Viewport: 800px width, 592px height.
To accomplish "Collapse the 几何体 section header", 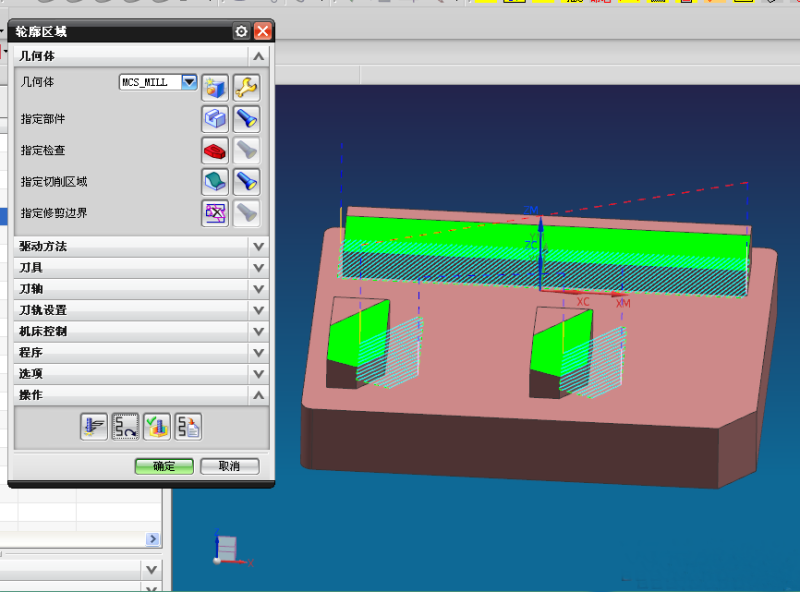I will pyautogui.click(x=258, y=57).
